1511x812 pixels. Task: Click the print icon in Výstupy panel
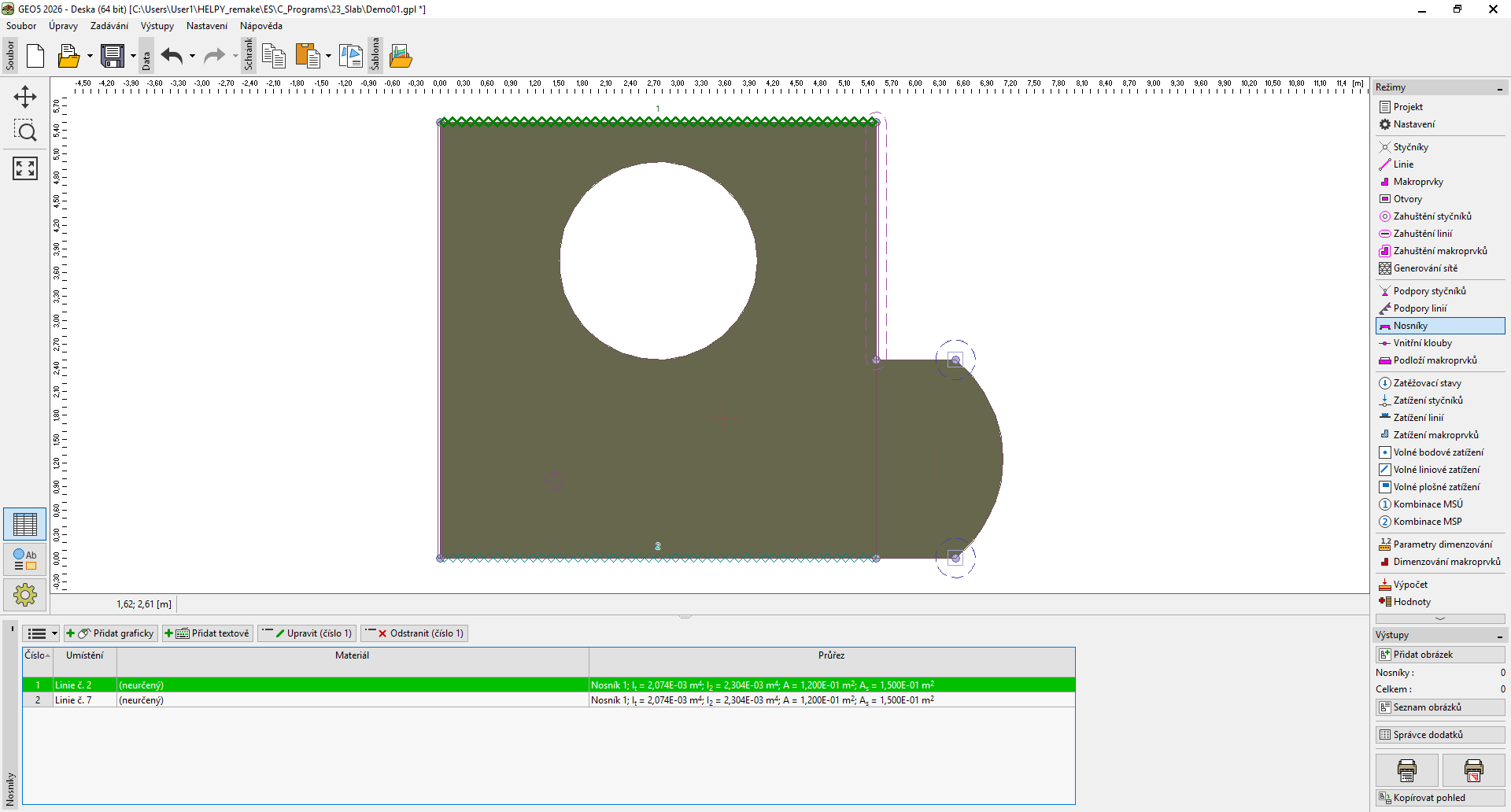tap(1406, 770)
